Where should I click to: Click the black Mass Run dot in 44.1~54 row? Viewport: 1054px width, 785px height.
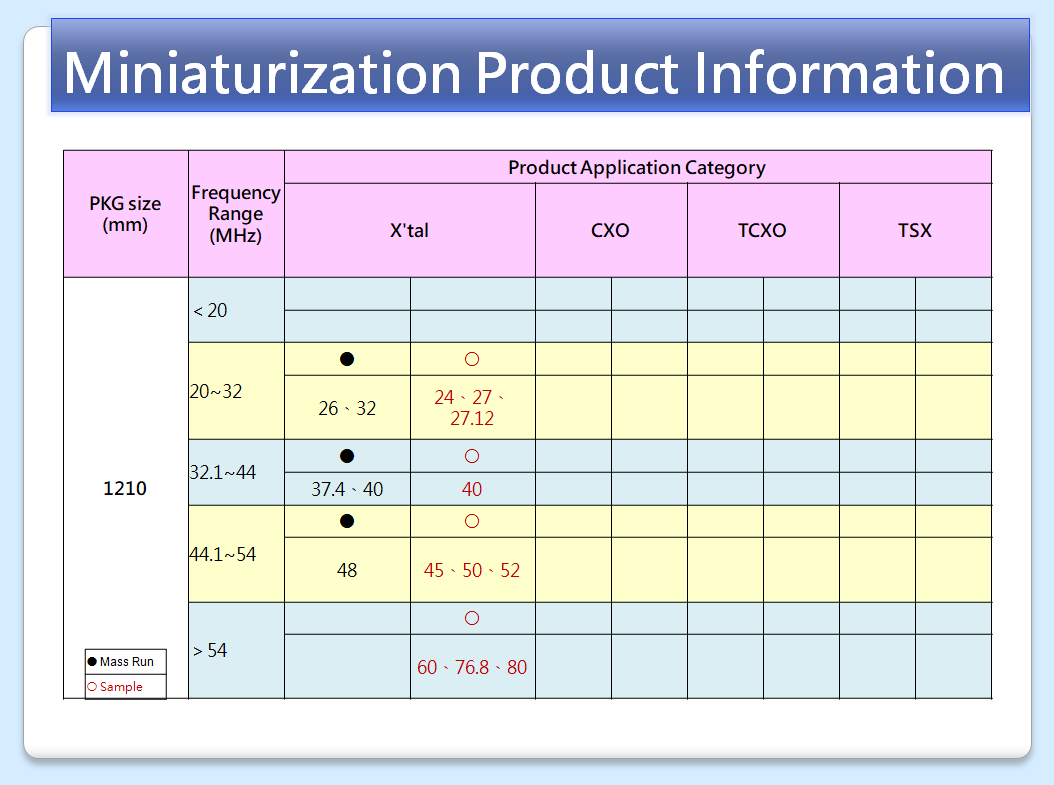pos(347,521)
